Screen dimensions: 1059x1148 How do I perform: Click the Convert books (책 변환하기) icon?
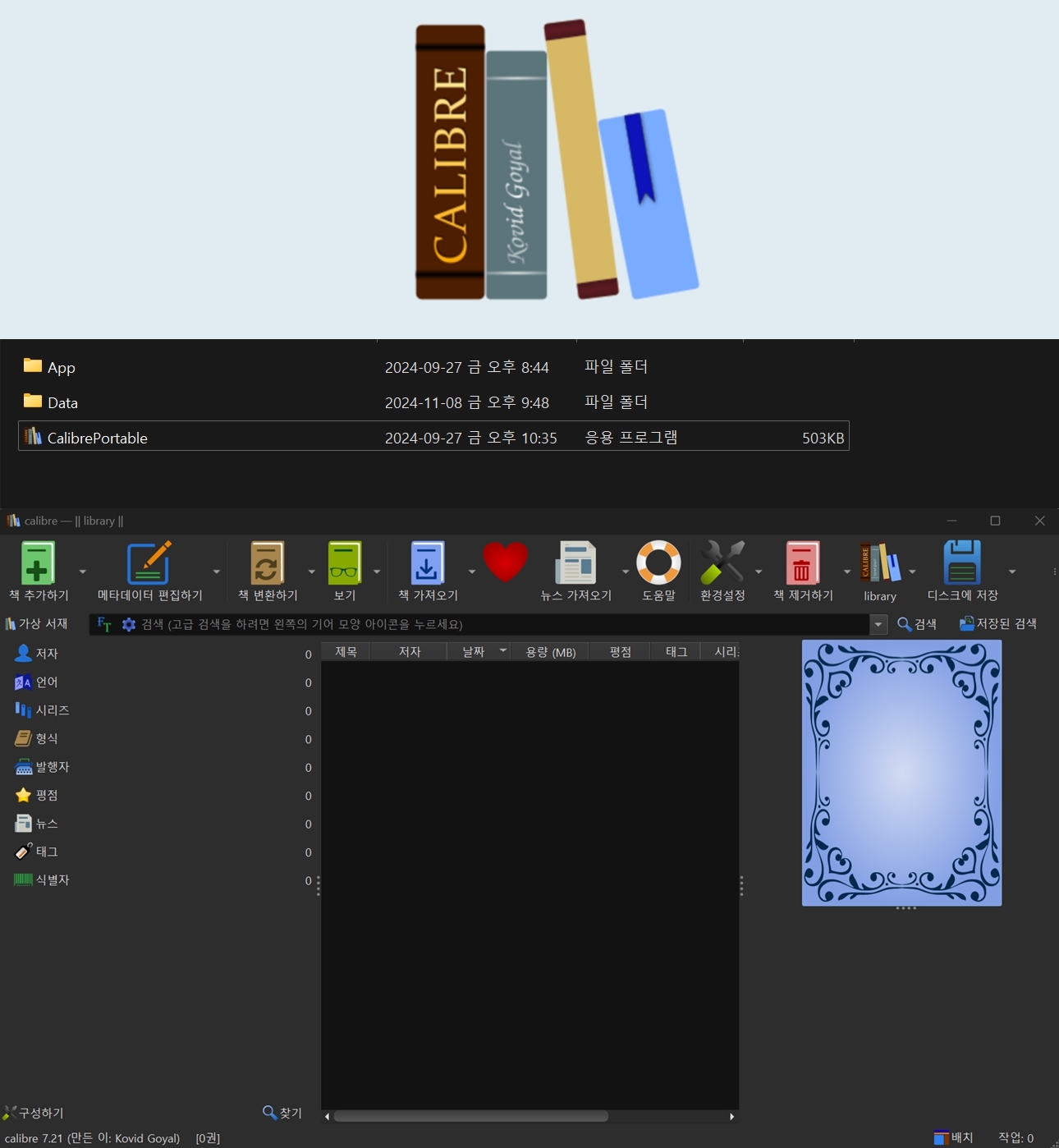tap(267, 563)
